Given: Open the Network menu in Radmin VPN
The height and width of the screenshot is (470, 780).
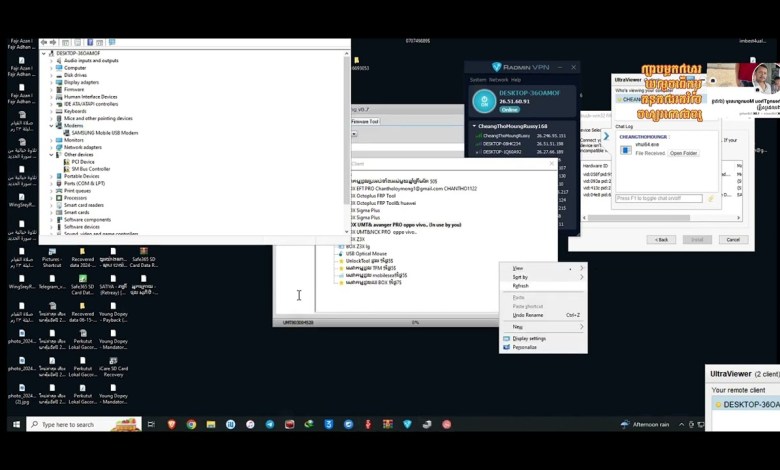Looking at the screenshot, I should (x=497, y=79).
